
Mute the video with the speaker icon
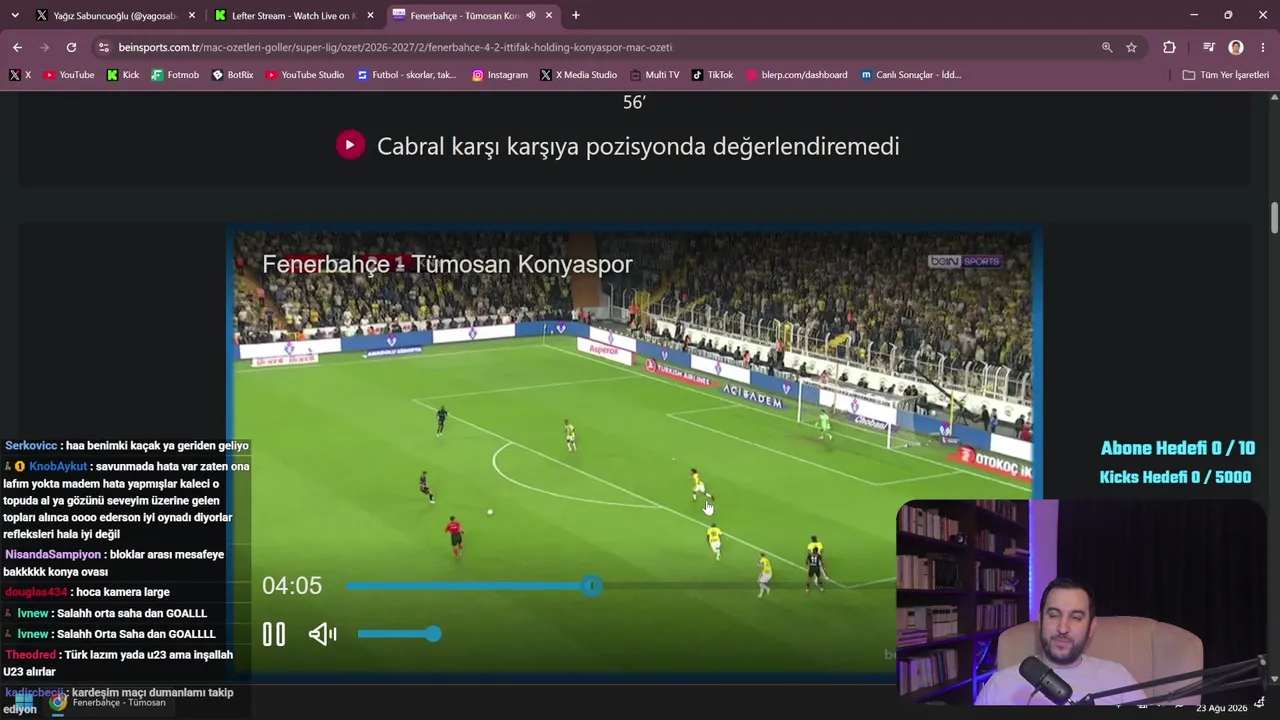322,634
